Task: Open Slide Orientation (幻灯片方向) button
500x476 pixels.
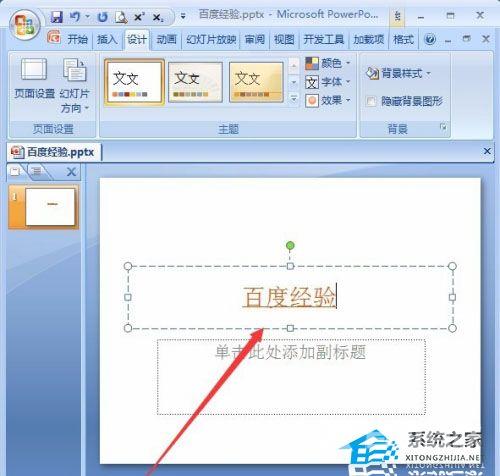Action: point(75,86)
